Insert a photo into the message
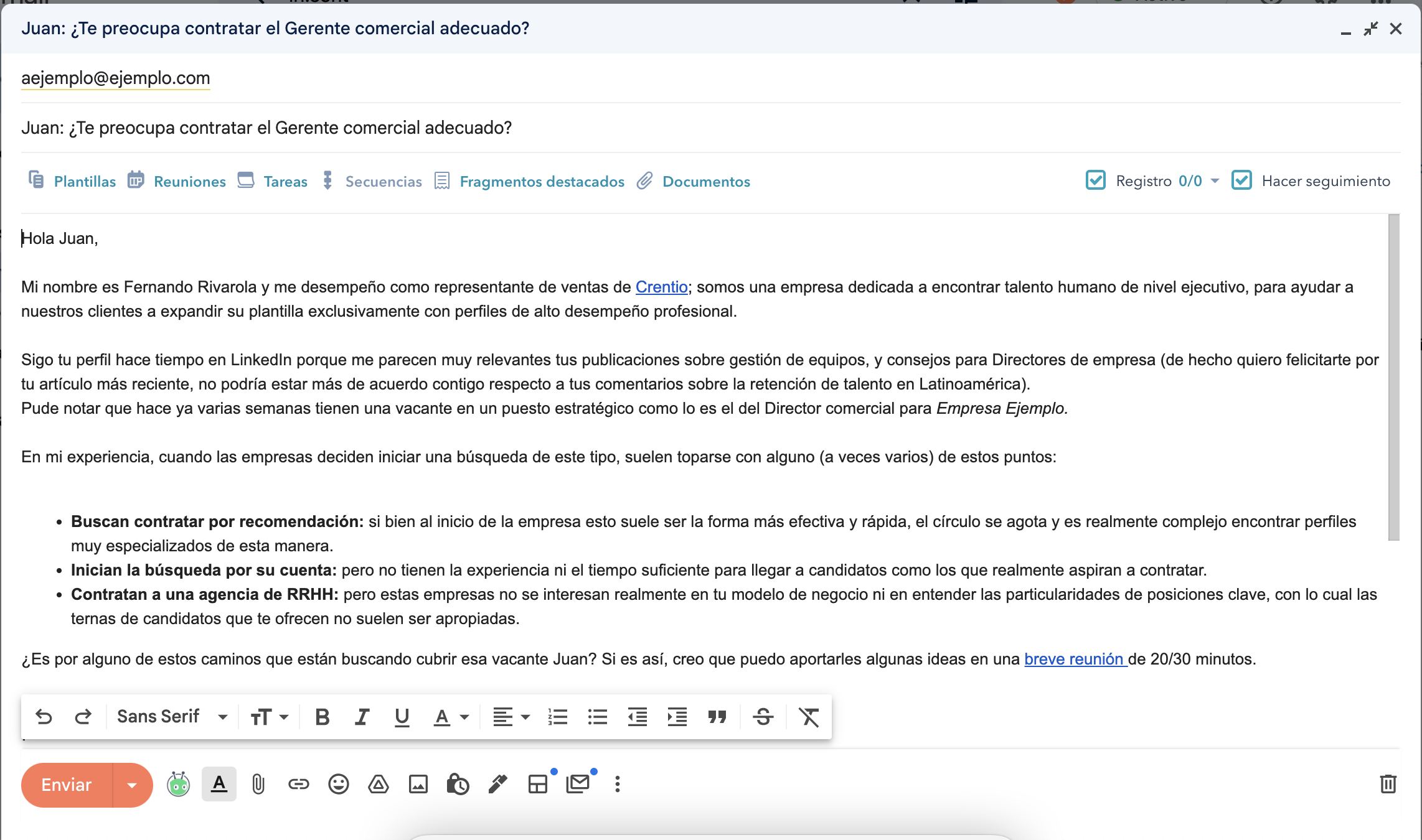Image resolution: width=1422 pixels, height=840 pixels. coord(418,784)
